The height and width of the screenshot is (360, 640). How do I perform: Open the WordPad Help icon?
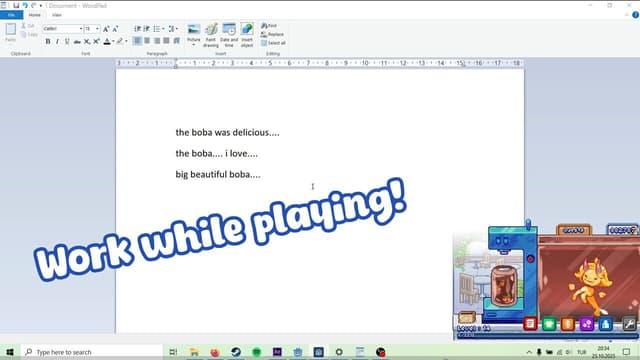(x=636, y=15)
